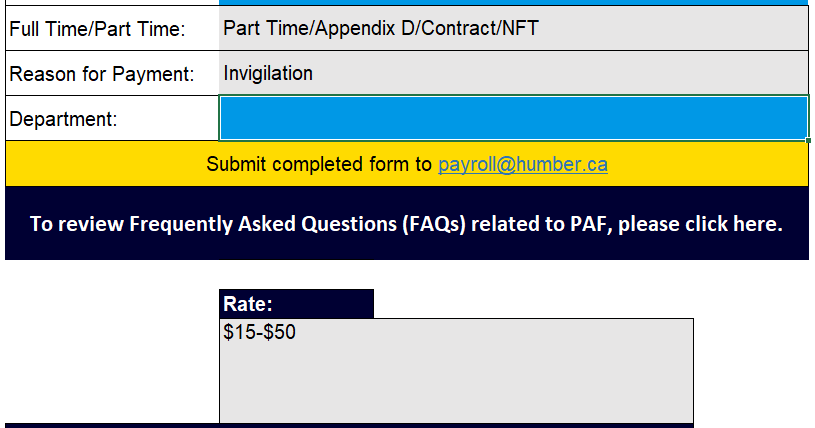Image resolution: width=815 pixels, height=428 pixels.
Task: Open the payroll@humber.ca email link
Action: tap(523, 164)
